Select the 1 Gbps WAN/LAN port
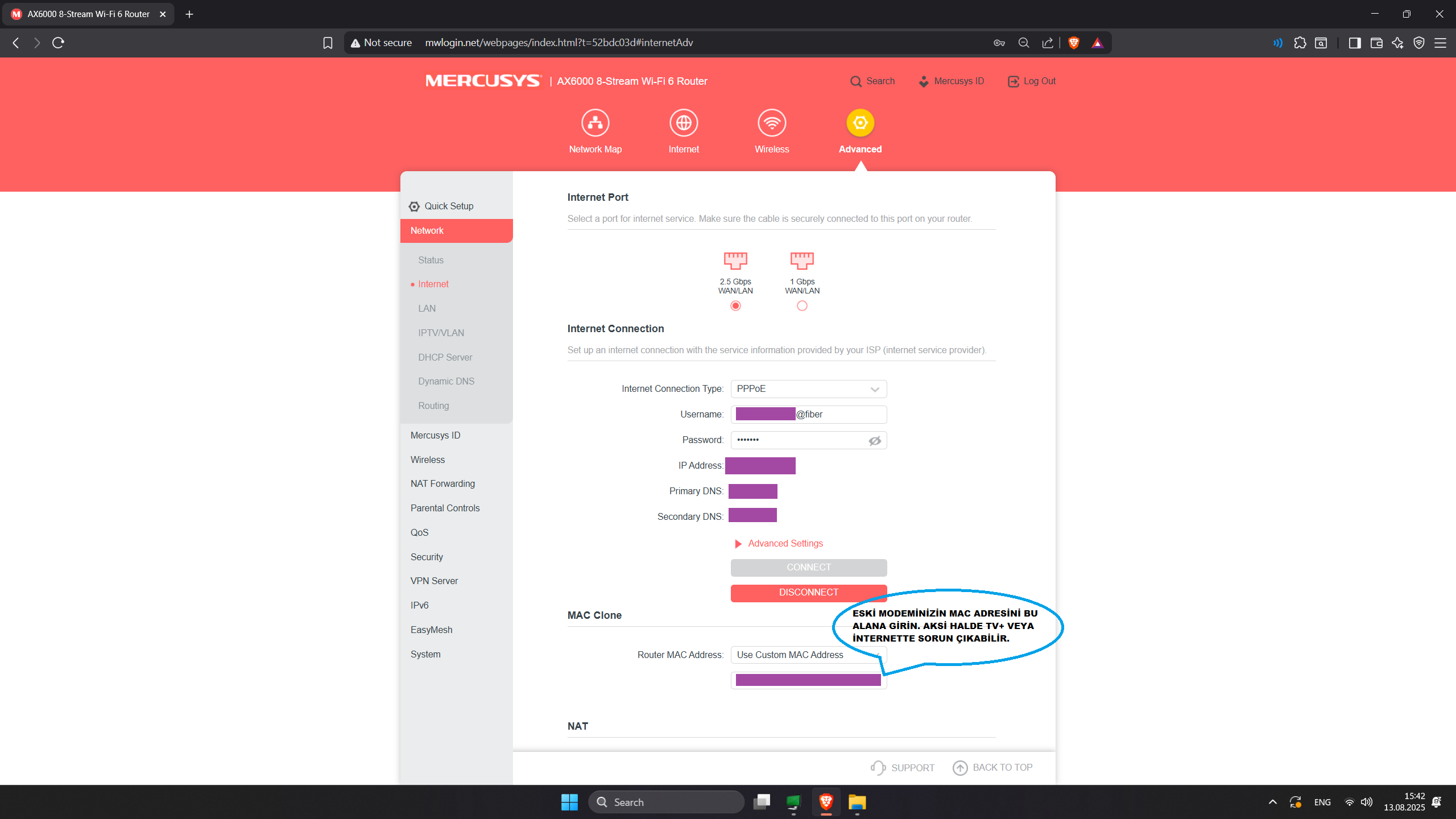 802,306
